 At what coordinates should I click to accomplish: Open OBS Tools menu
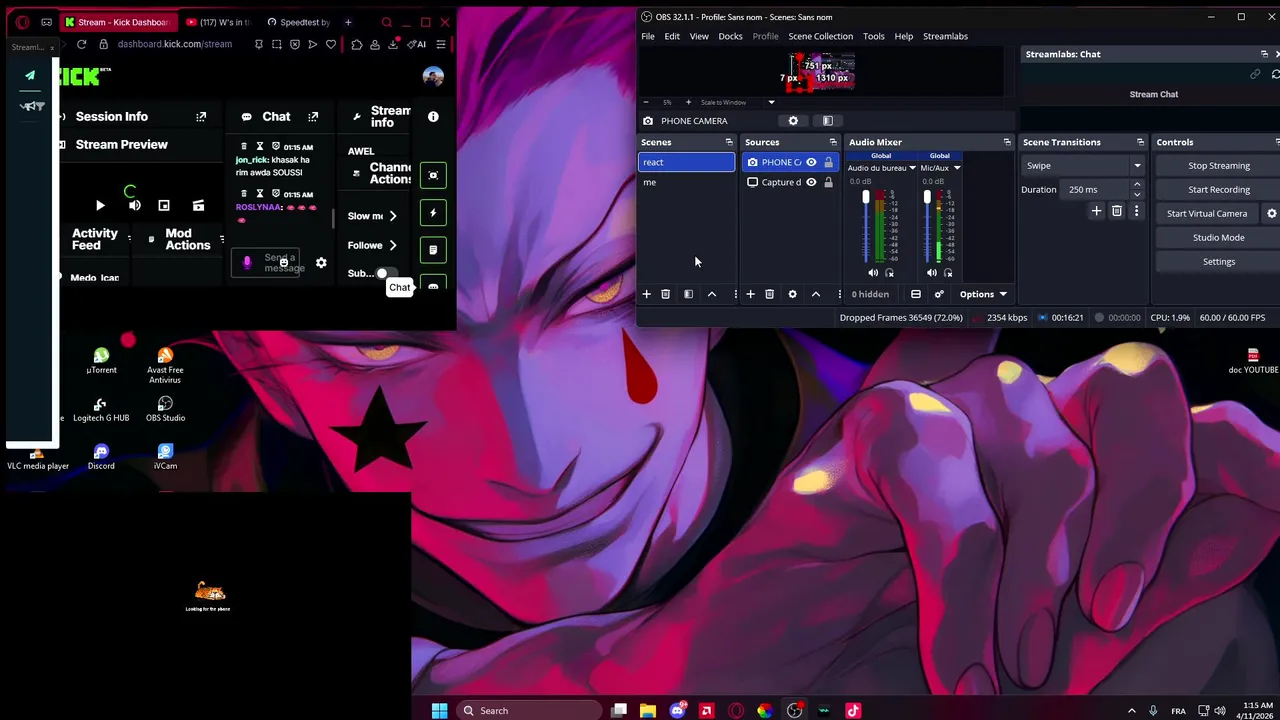pos(873,36)
